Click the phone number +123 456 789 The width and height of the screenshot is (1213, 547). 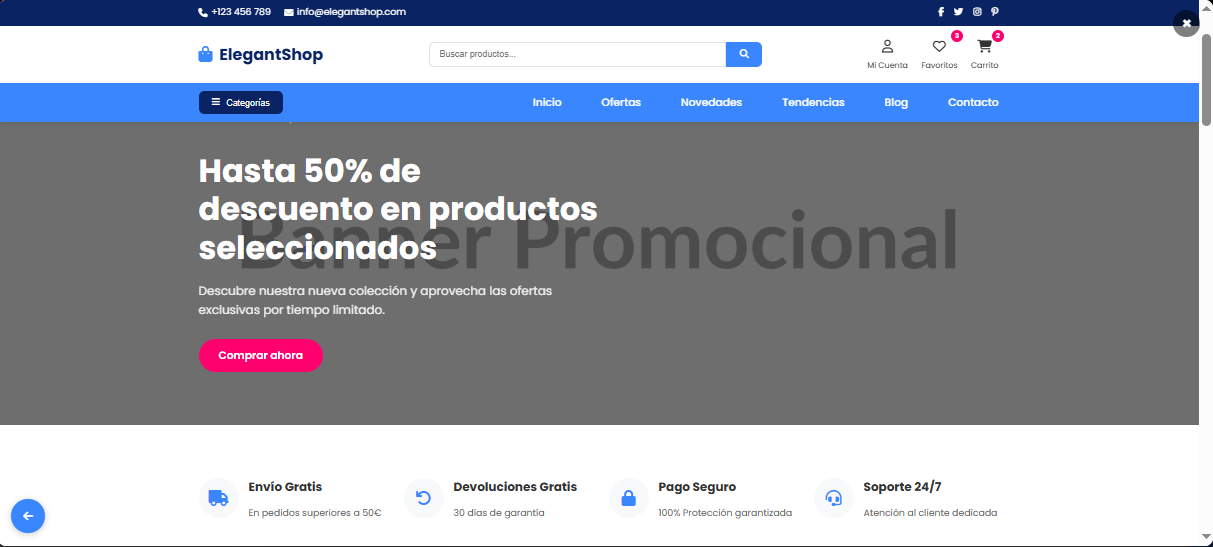(x=241, y=12)
